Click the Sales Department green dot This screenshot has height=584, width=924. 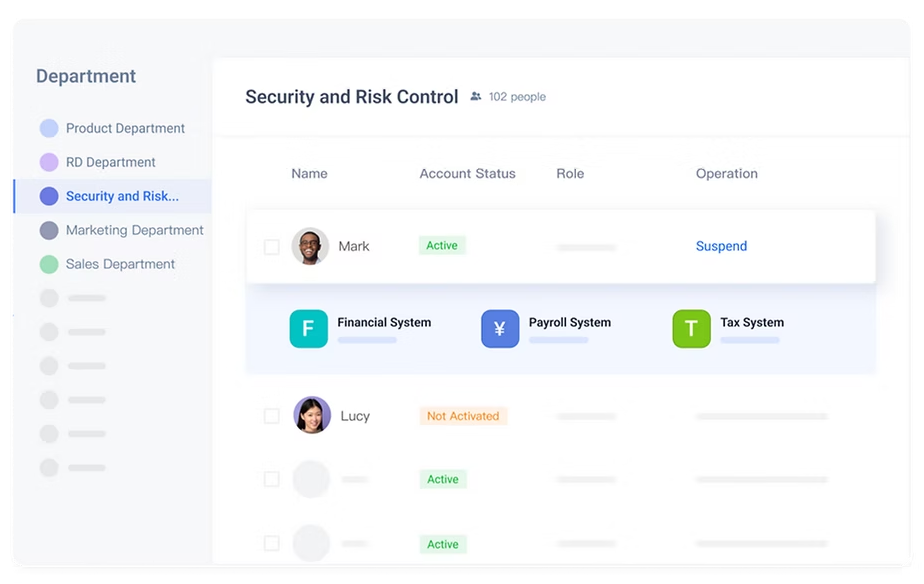(49, 264)
